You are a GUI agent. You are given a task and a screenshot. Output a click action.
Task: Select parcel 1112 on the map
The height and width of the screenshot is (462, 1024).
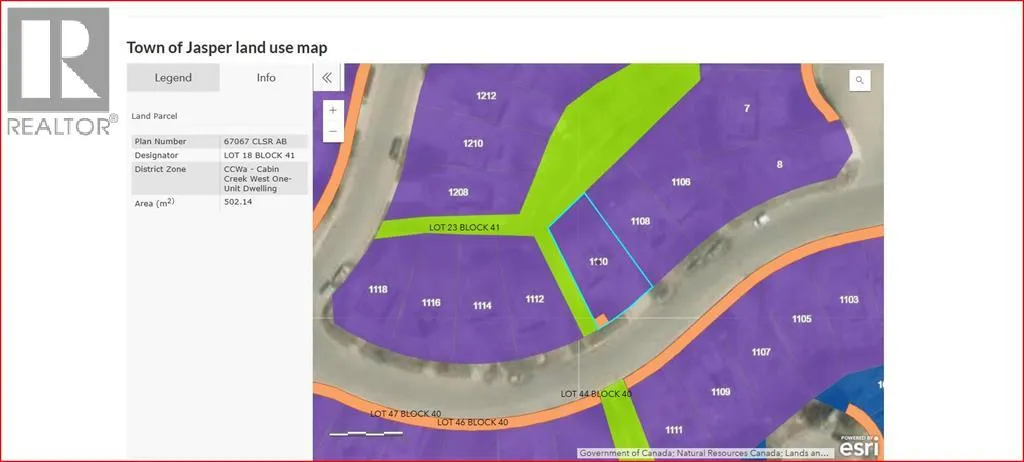coord(534,299)
